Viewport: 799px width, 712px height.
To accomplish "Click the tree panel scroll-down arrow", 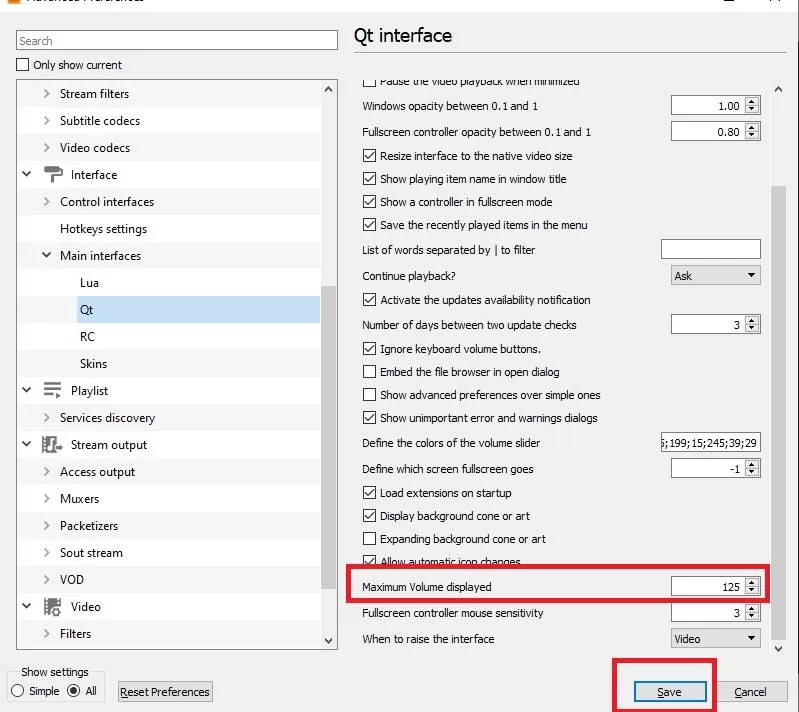I will pos(329,640).
